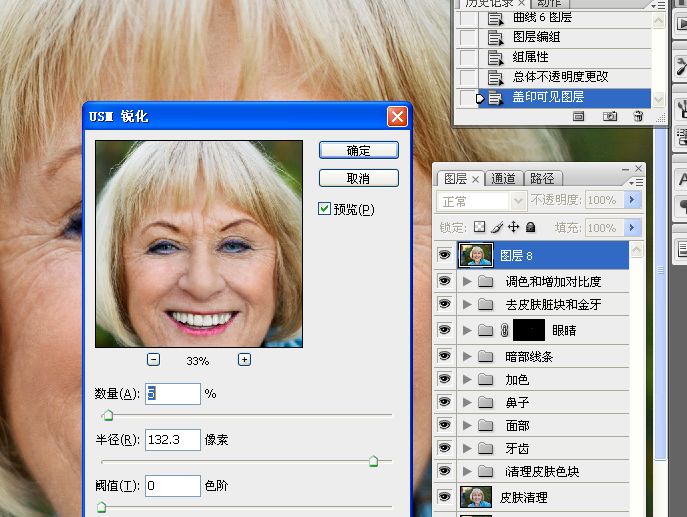The width and height of the screenshot is (687, 517).
Task: Hide the 加色 group eye icon
Action: [444, 379]
